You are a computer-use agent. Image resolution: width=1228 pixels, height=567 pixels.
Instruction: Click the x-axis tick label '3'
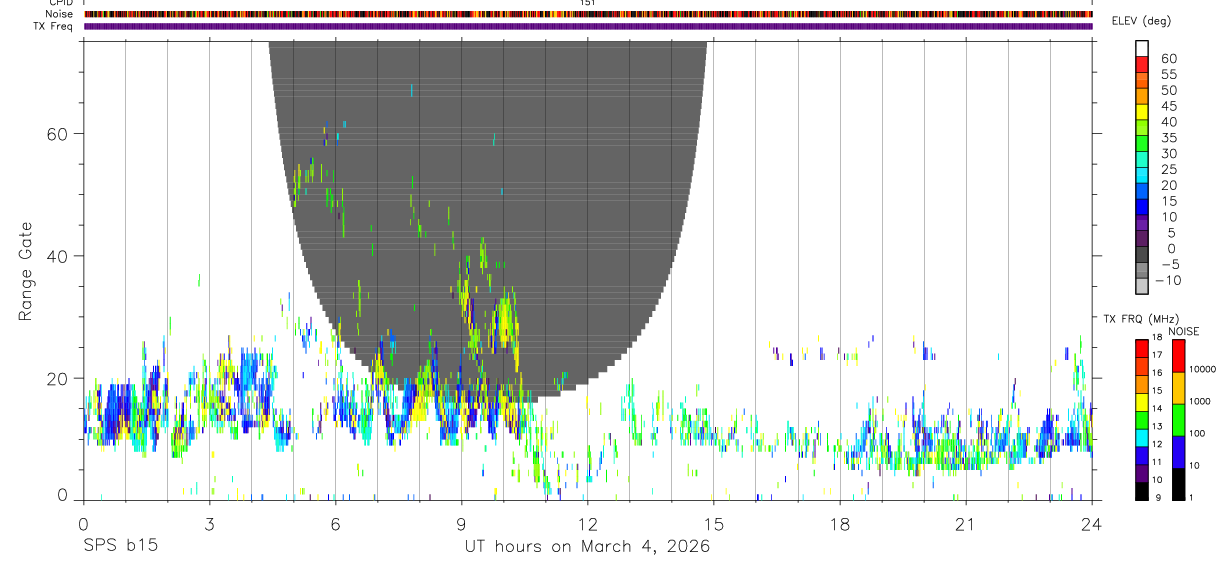click(209, 525)
